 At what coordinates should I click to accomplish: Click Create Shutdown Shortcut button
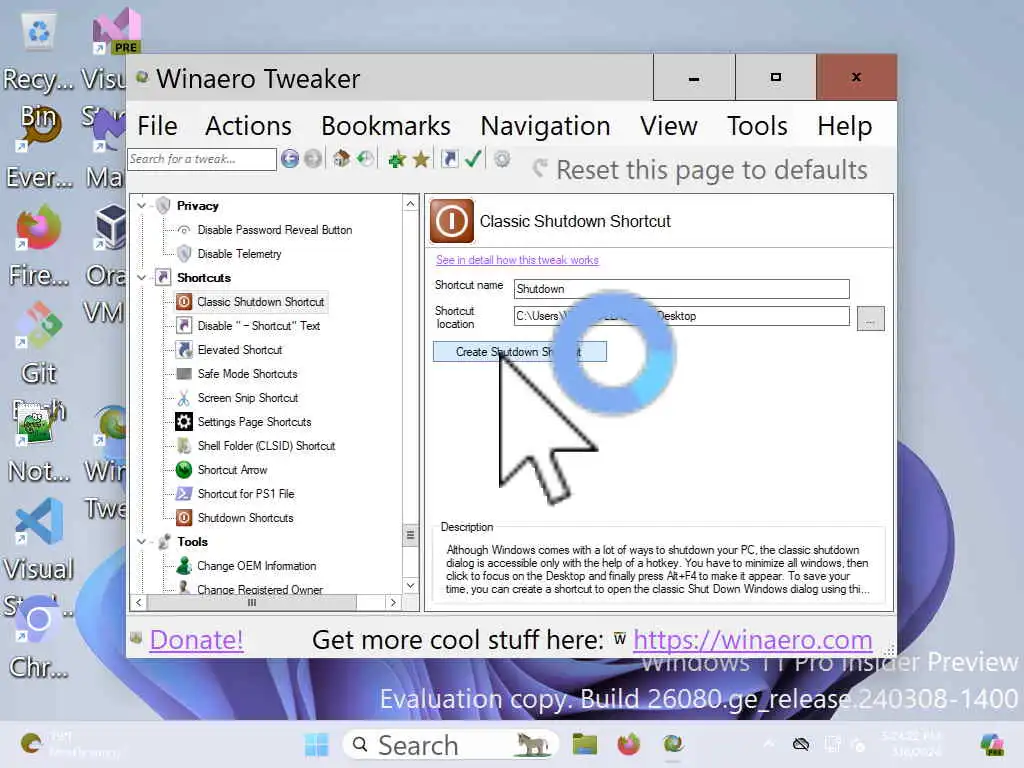click(519, 352)
